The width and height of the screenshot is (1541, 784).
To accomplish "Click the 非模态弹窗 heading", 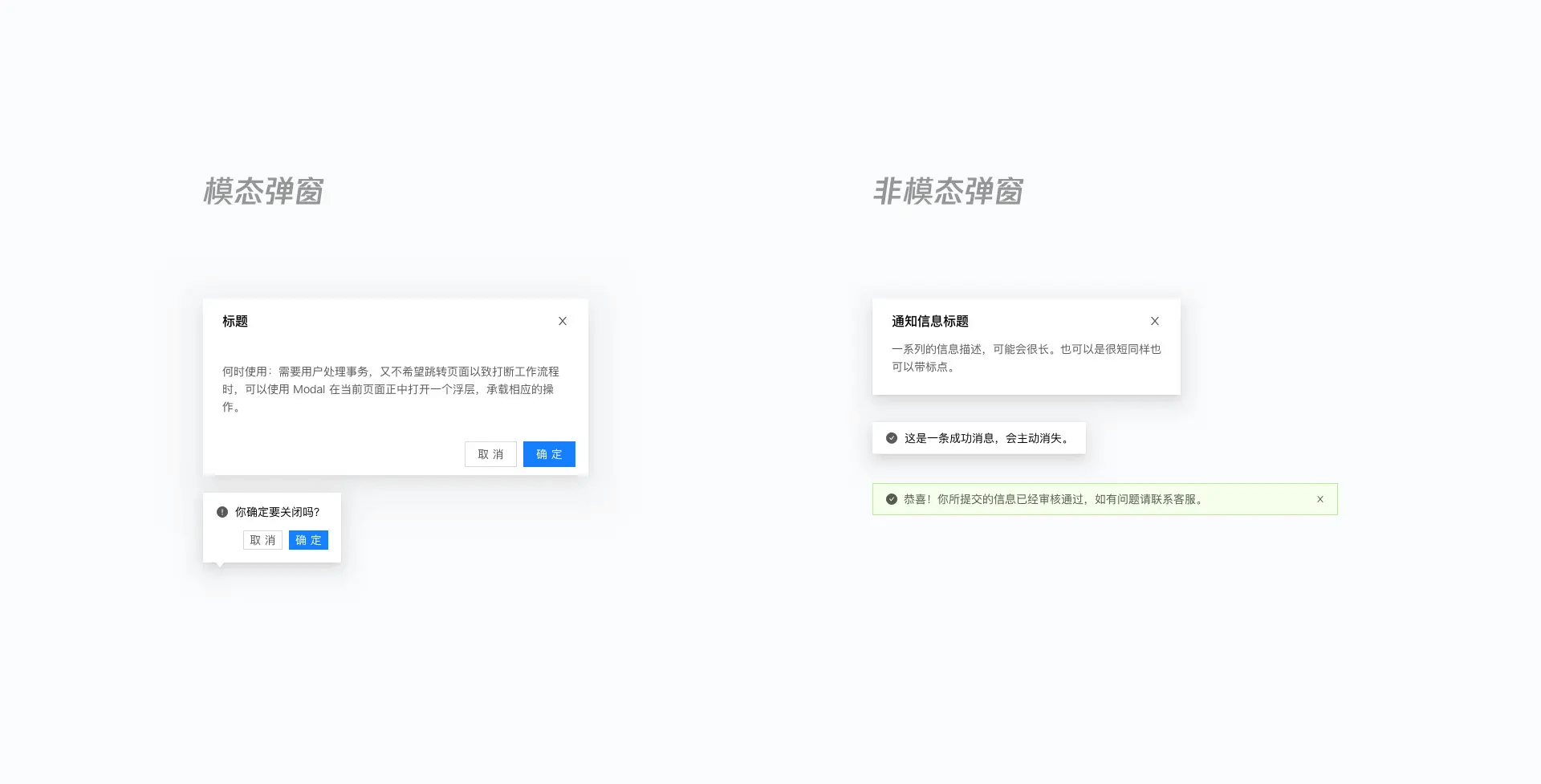I will (x=948, y=192).
